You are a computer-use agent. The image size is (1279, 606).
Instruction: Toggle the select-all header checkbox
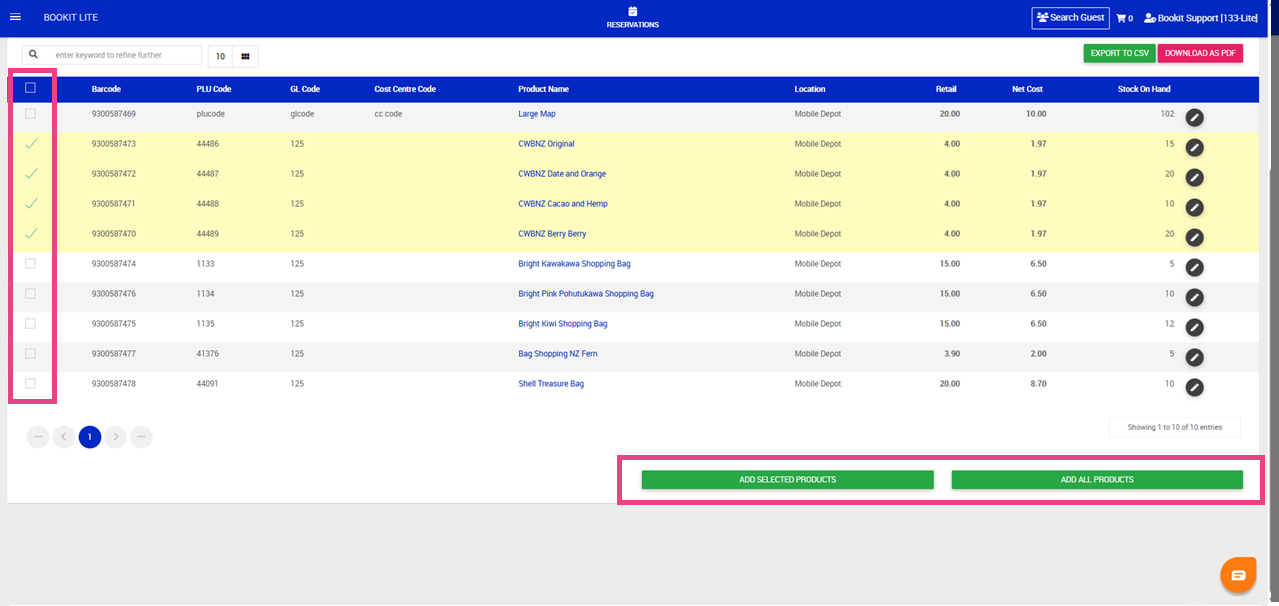coord(30,88)
